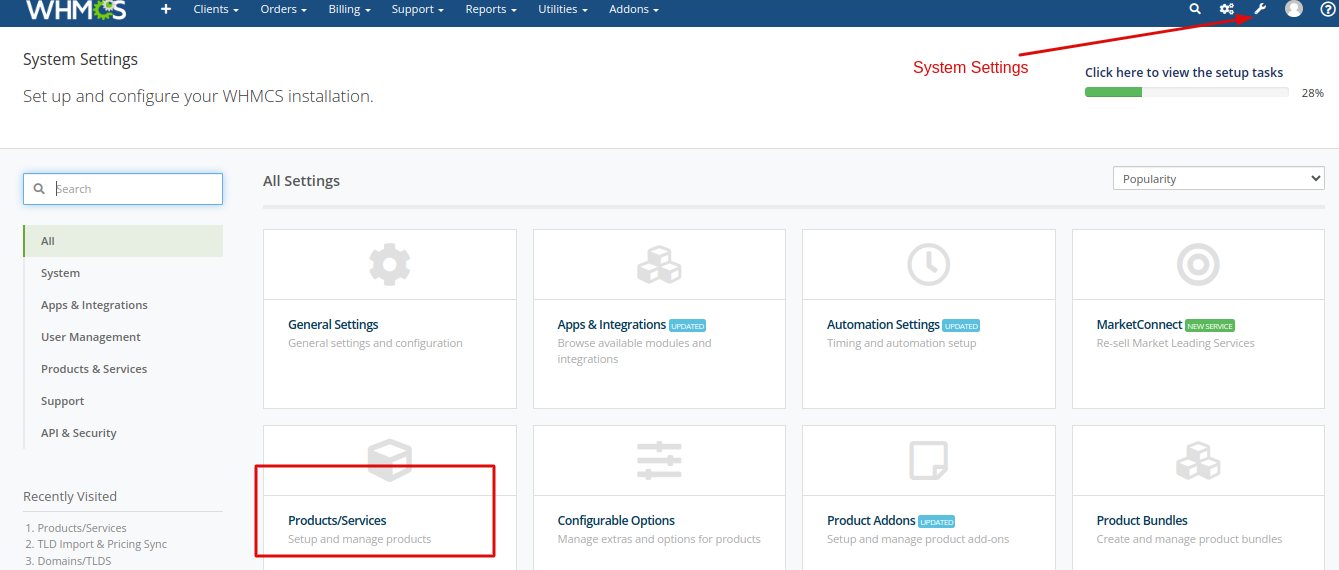
Task: Open the automation gears icon in top bar
Action: [x=1227, y=9]
